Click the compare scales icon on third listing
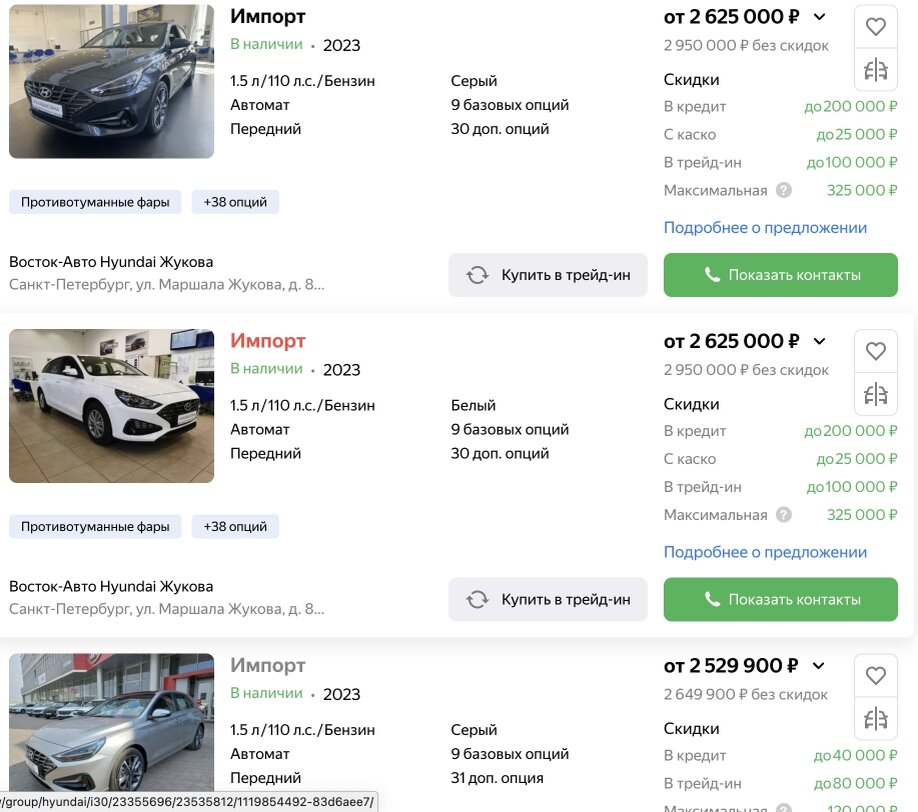This screenshot has width=918, height=812. [876, 718]
